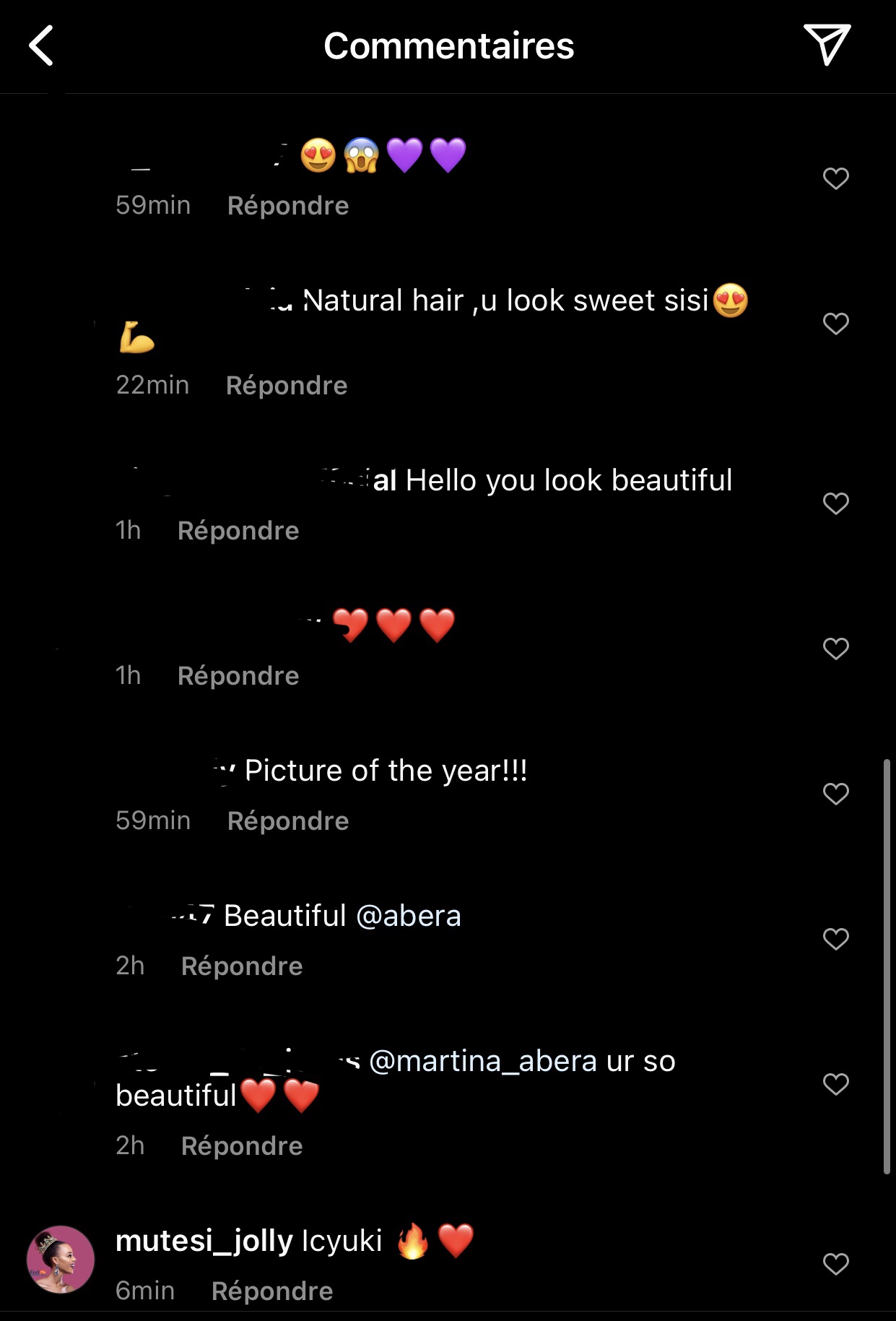Heart the 'ur so beautiful' comment
The height and width of the screenshot is (1321, 896).
tap(835, 1084)
